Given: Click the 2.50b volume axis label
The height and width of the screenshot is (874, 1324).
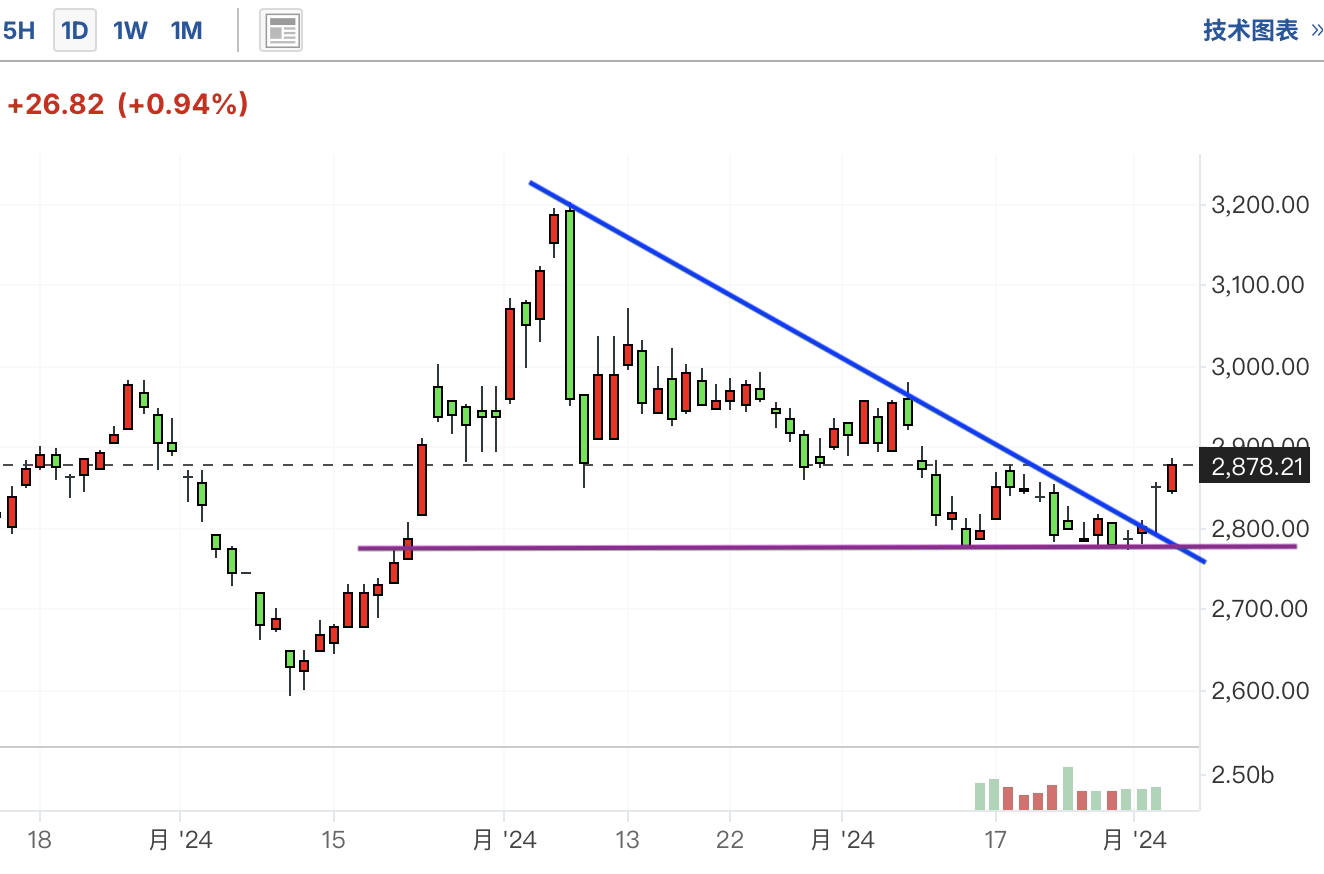Looking at the screenshot, I should click(x=1242, y=775).
